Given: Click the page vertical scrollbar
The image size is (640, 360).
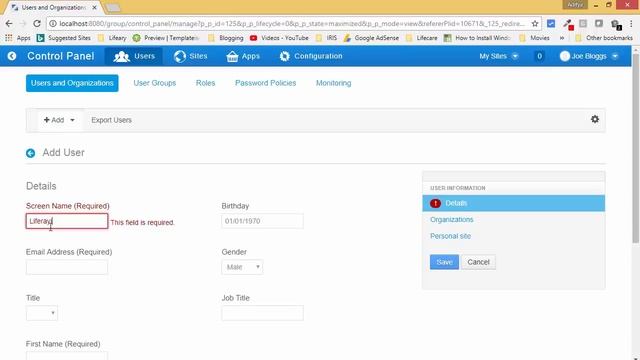Looking at the screenshot, I should (636, 148).
